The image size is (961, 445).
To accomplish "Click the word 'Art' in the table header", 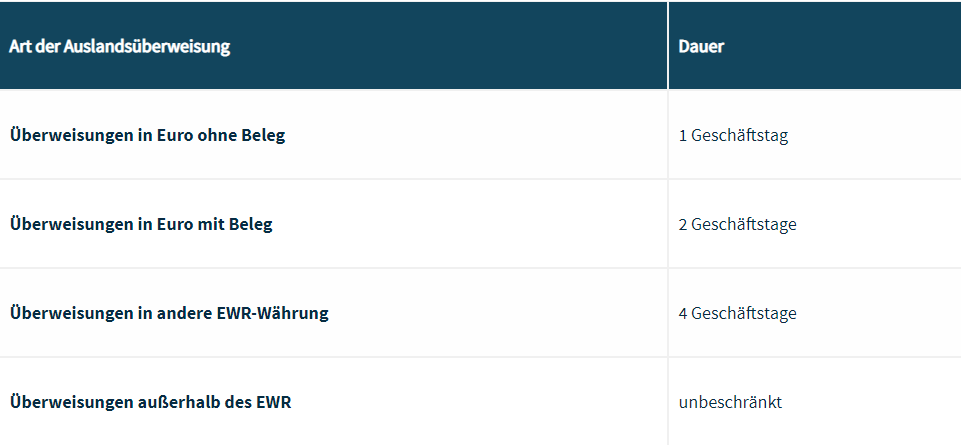I will 20,47.
